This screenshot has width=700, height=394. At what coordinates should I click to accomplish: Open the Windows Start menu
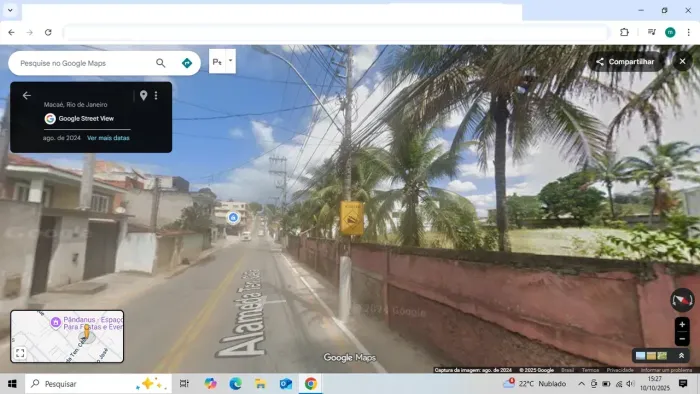[12, 384]
